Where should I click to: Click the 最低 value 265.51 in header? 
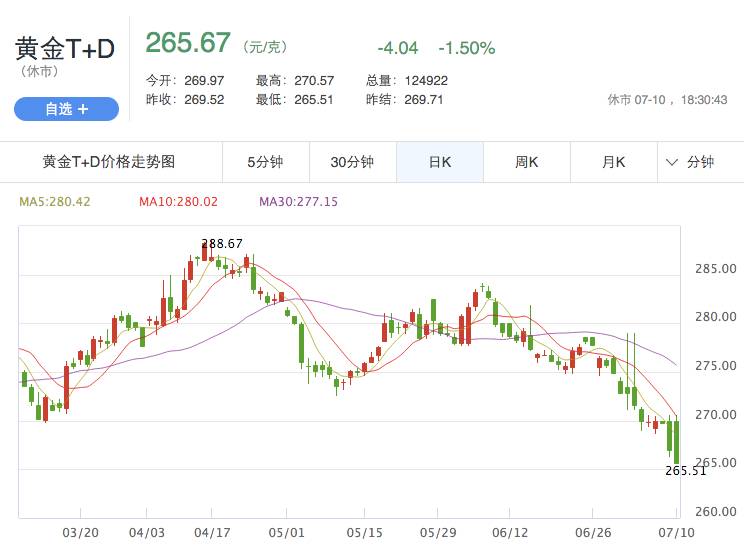pos(314,100)
